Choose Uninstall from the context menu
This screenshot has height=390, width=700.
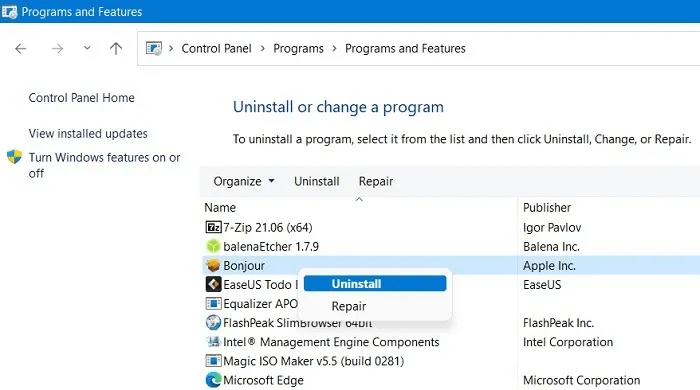(375, 284)
